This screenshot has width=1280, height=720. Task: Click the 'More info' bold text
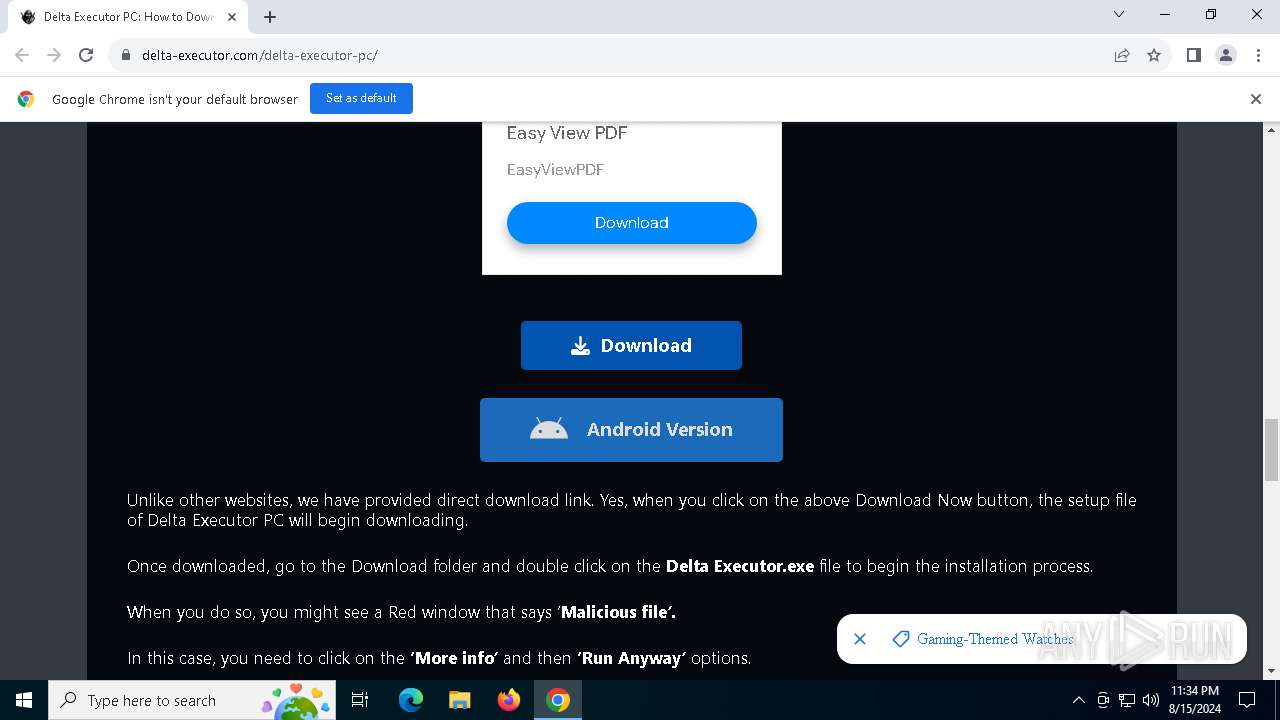tap(454, 658)
